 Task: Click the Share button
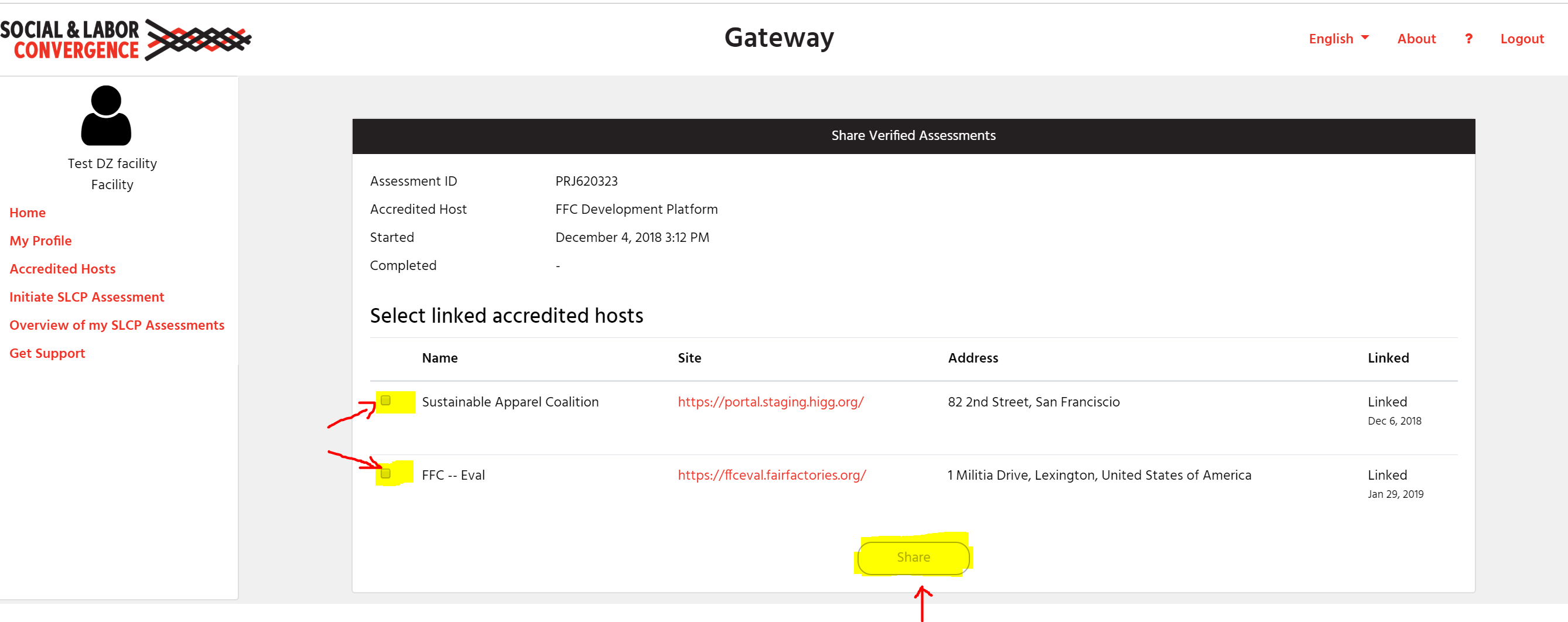(913, 558)
